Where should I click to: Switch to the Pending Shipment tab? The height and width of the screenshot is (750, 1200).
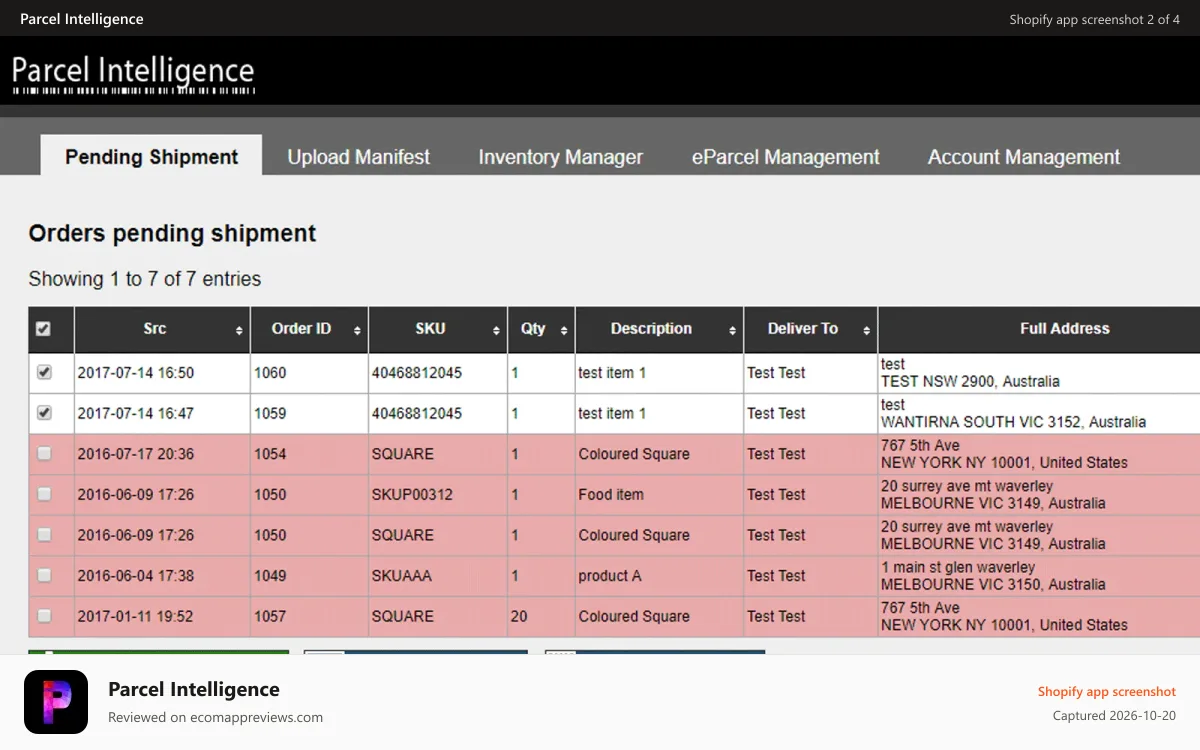[x=151, y=156]
